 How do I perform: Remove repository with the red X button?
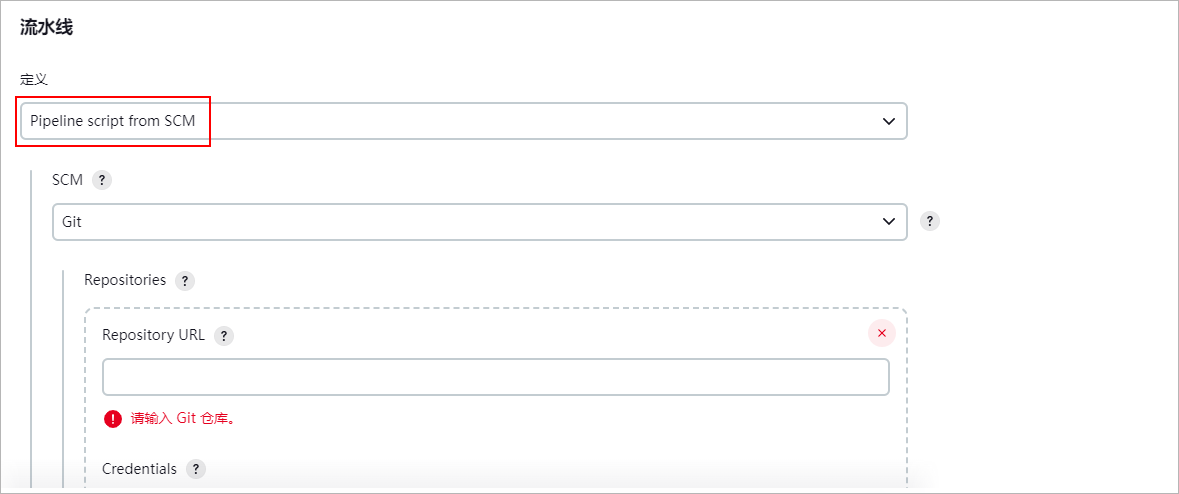(882, 333)
